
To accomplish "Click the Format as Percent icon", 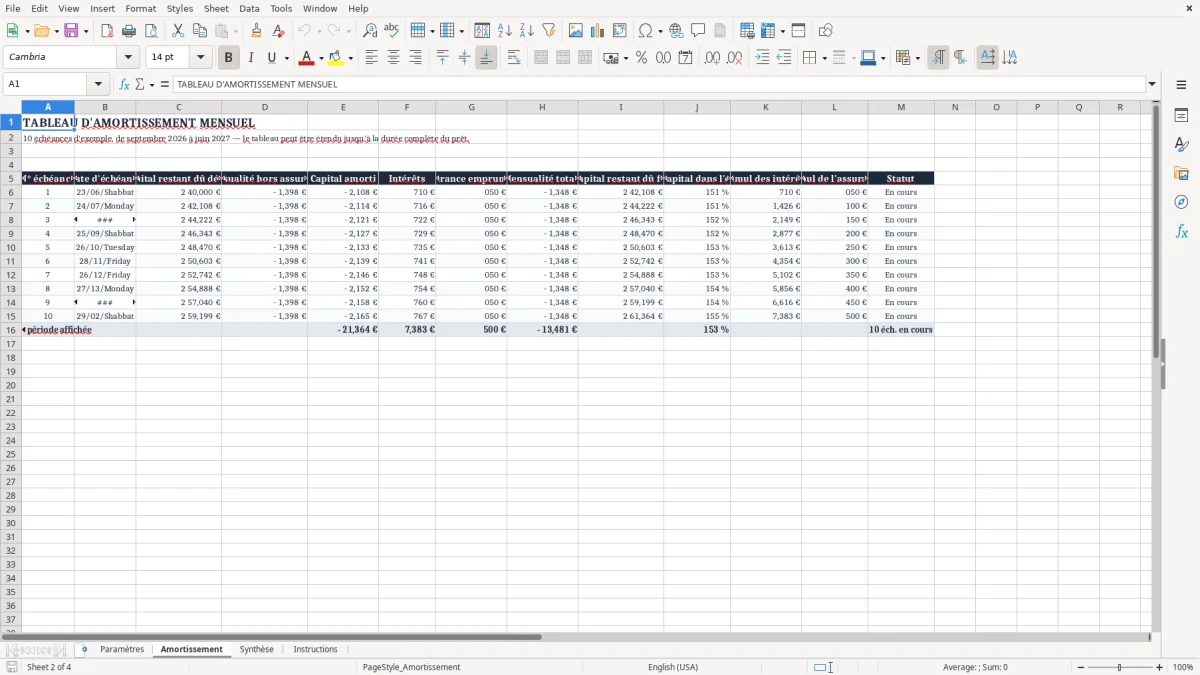I will (x=641, y=58).
